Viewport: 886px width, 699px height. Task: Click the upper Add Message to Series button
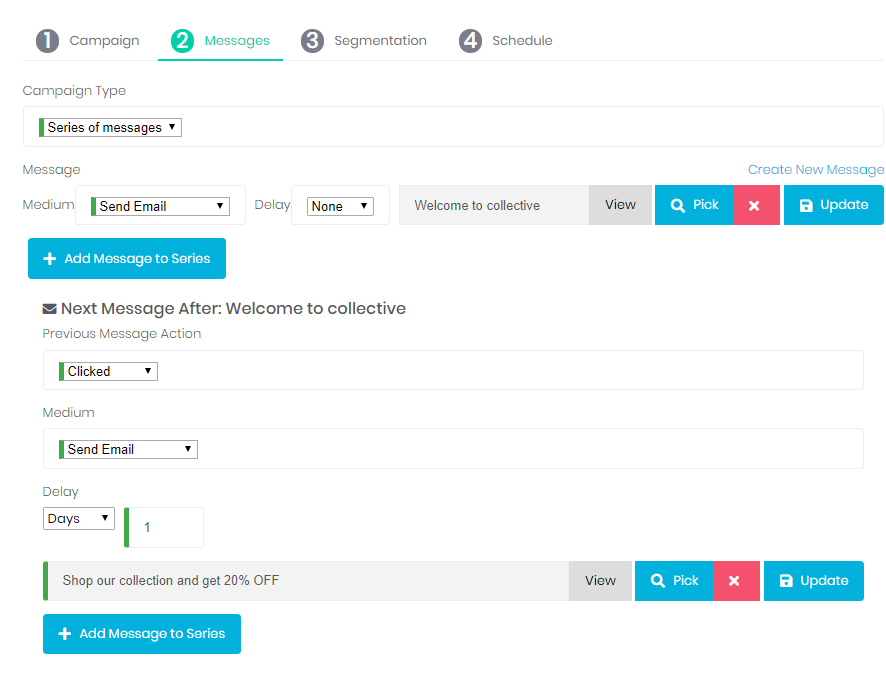pyautogui.click(x=127, y=259)
